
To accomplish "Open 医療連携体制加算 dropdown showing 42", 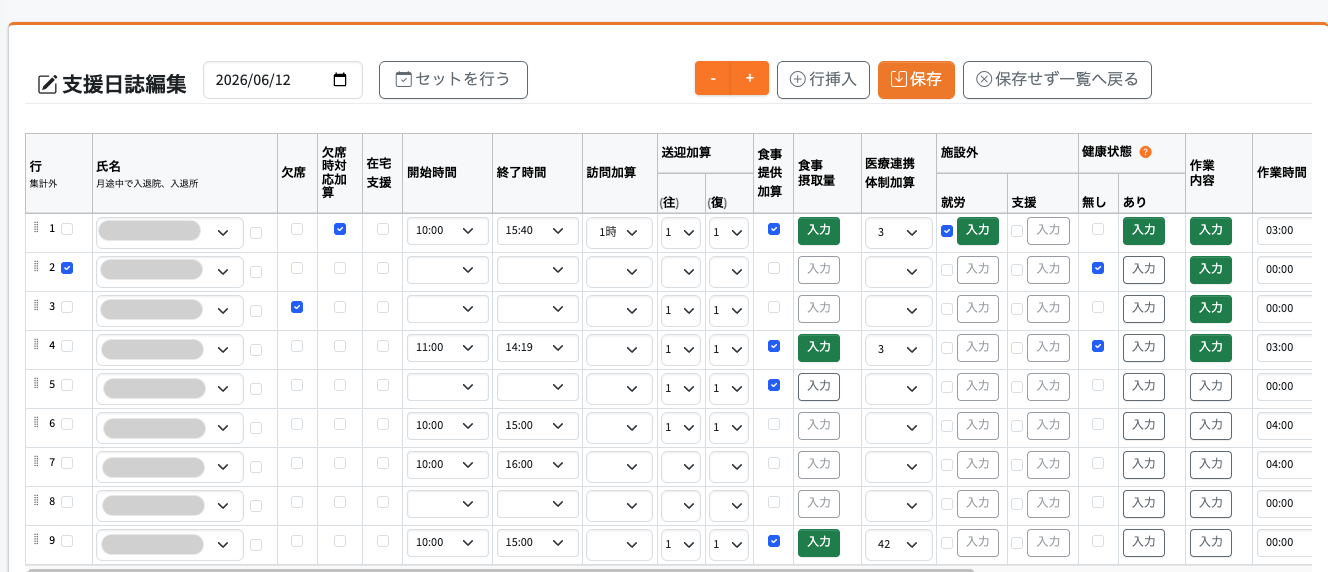I will click(x=898, y=544).
